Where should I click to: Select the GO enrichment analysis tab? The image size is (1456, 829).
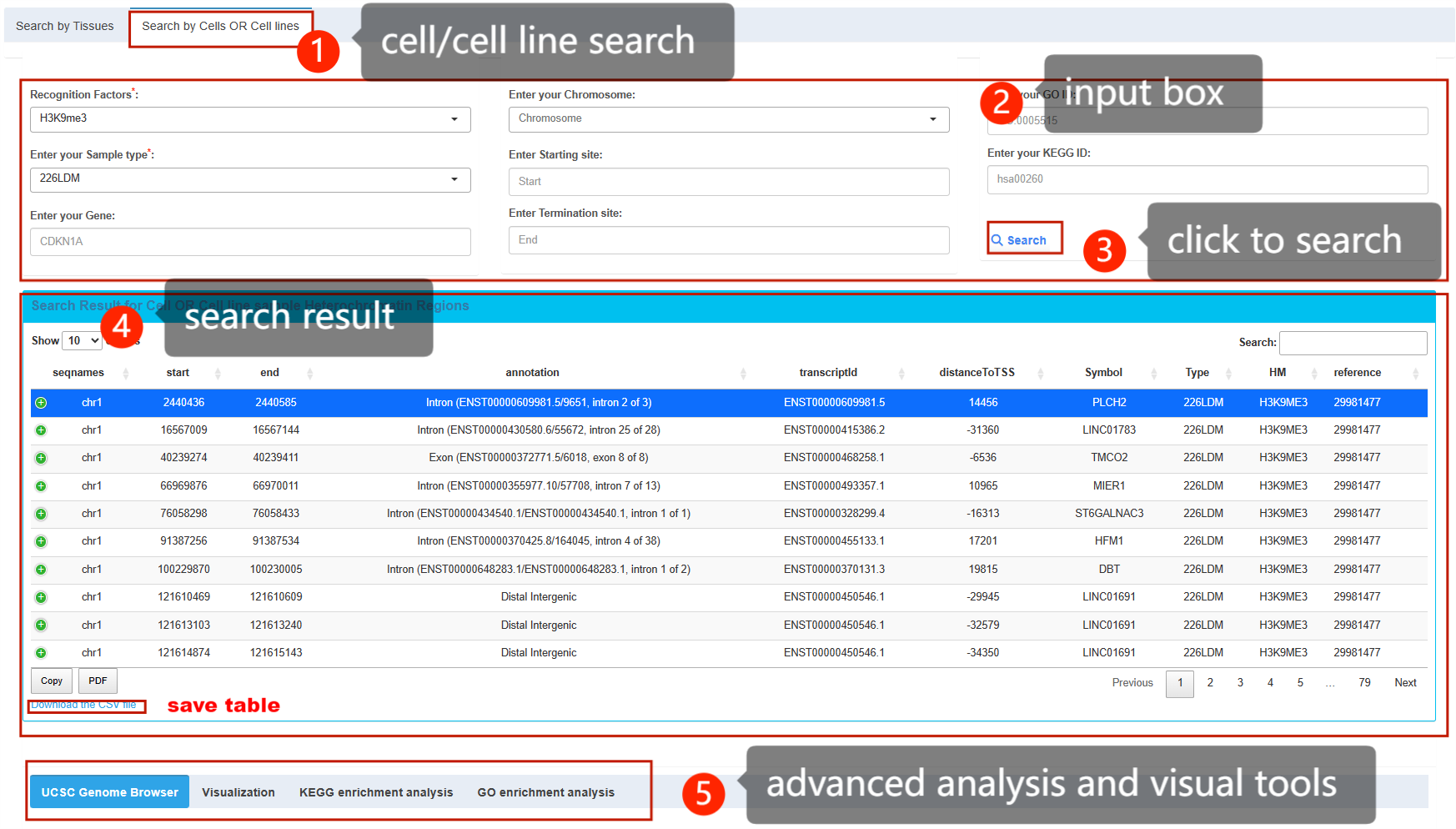545,792
